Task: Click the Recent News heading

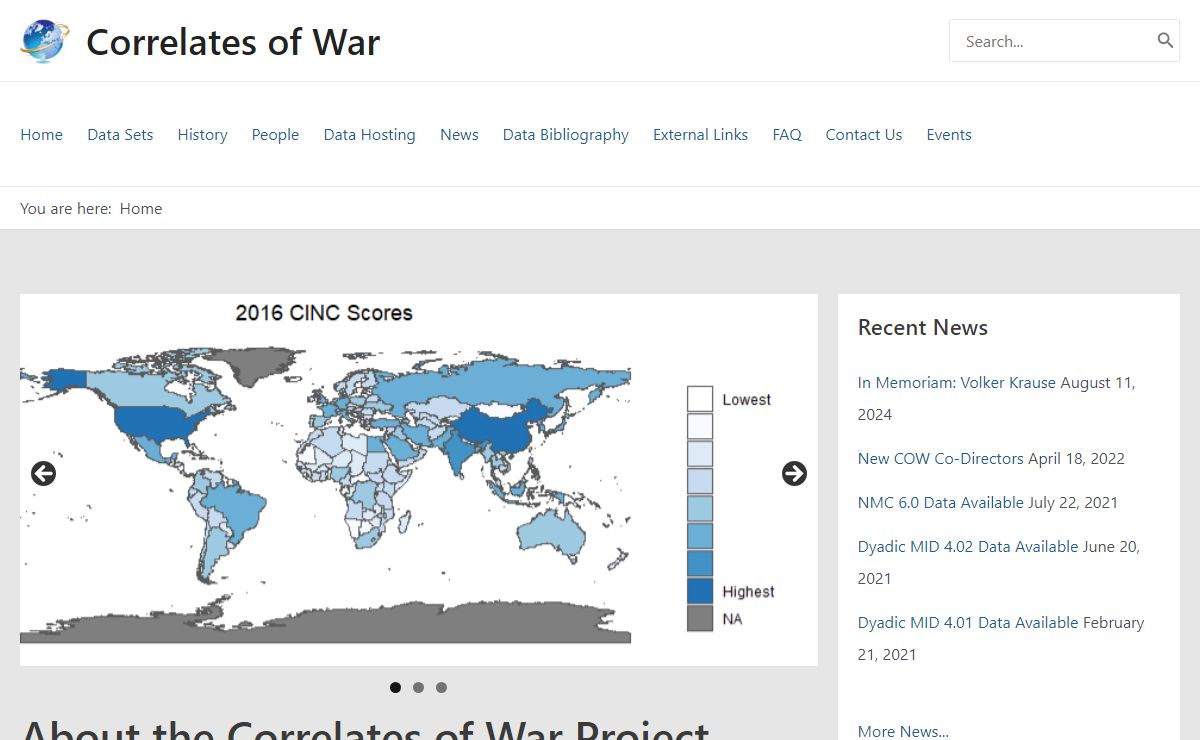Action: point(923,327)
